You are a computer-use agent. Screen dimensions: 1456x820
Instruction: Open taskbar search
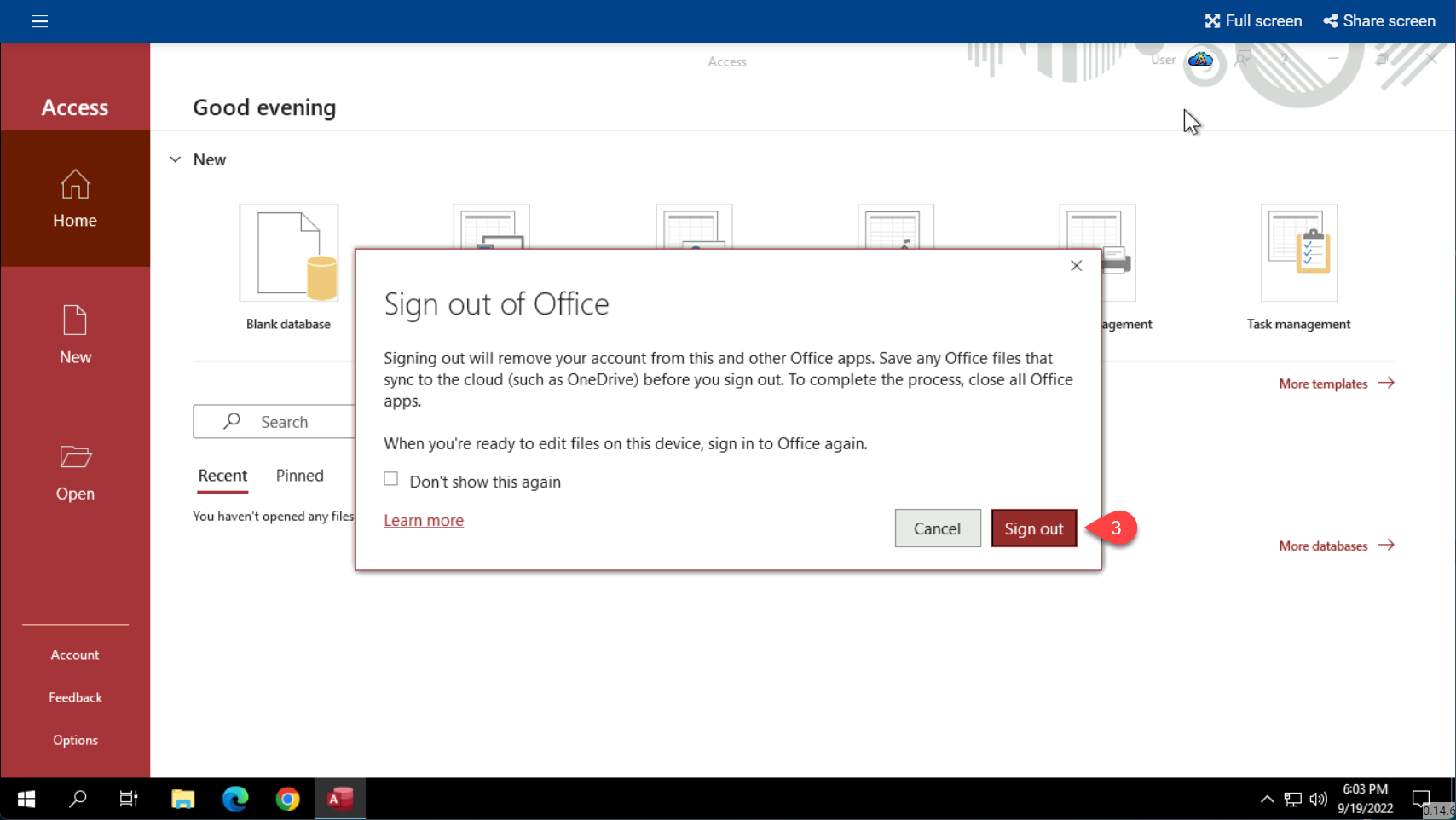[x=78, y=799]
